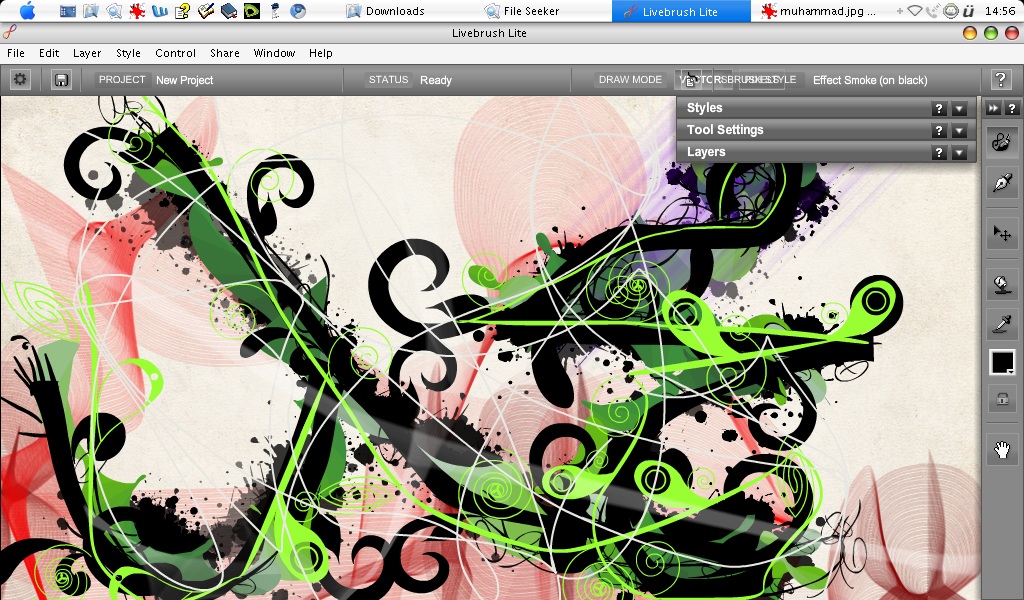The width and height of the screenshot is (1024, 600).
Task: Open toolbar help question mark
Action: coord(1011,108)
